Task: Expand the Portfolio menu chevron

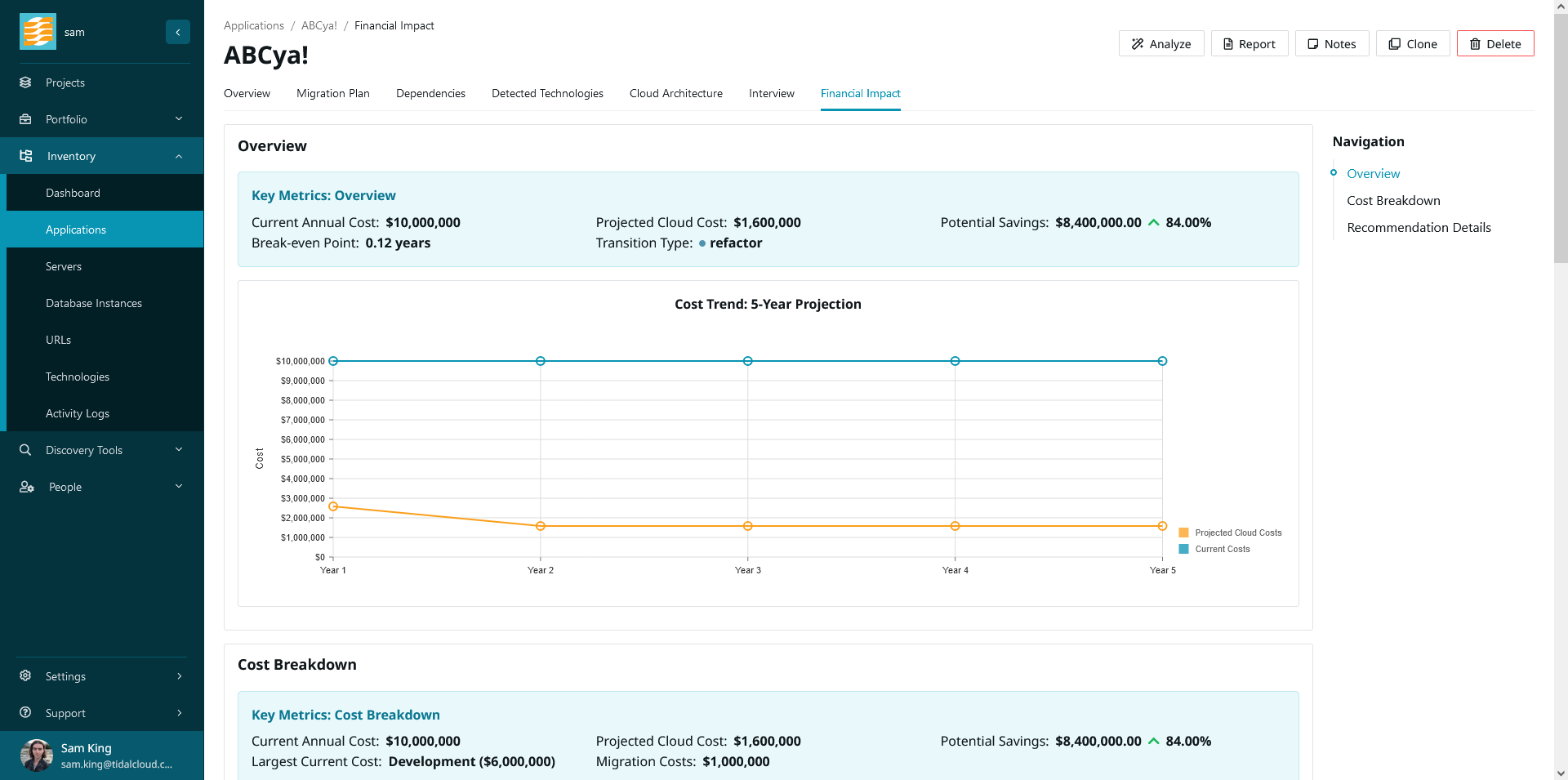Action: coord(179,119)
